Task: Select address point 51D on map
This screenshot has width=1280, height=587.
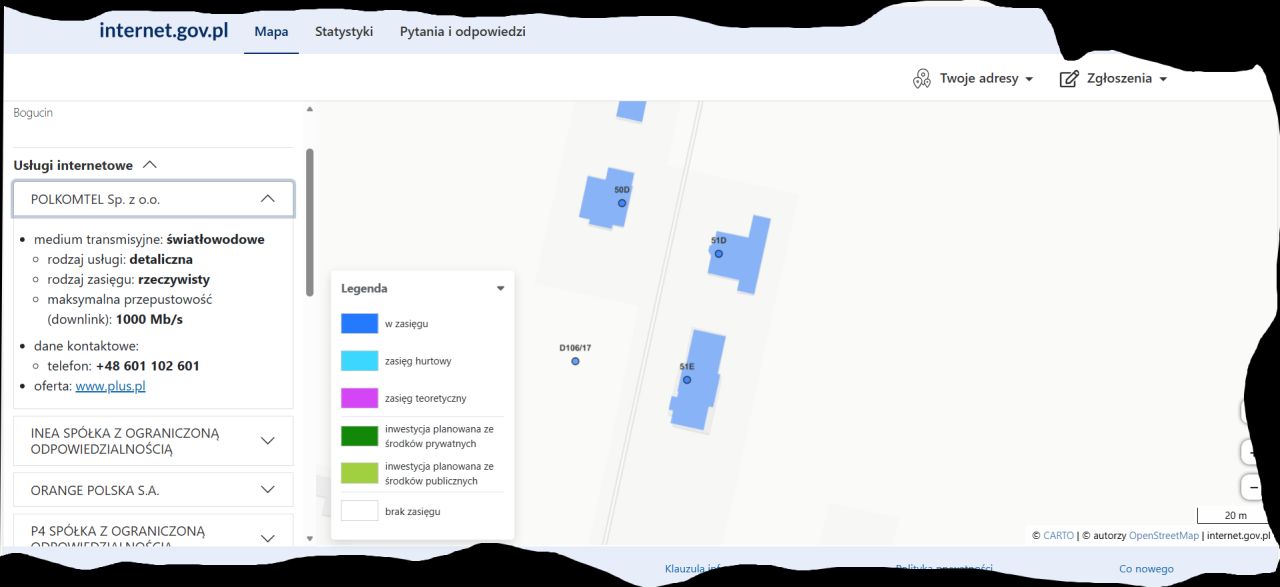Action: click(x=718, y=254)
